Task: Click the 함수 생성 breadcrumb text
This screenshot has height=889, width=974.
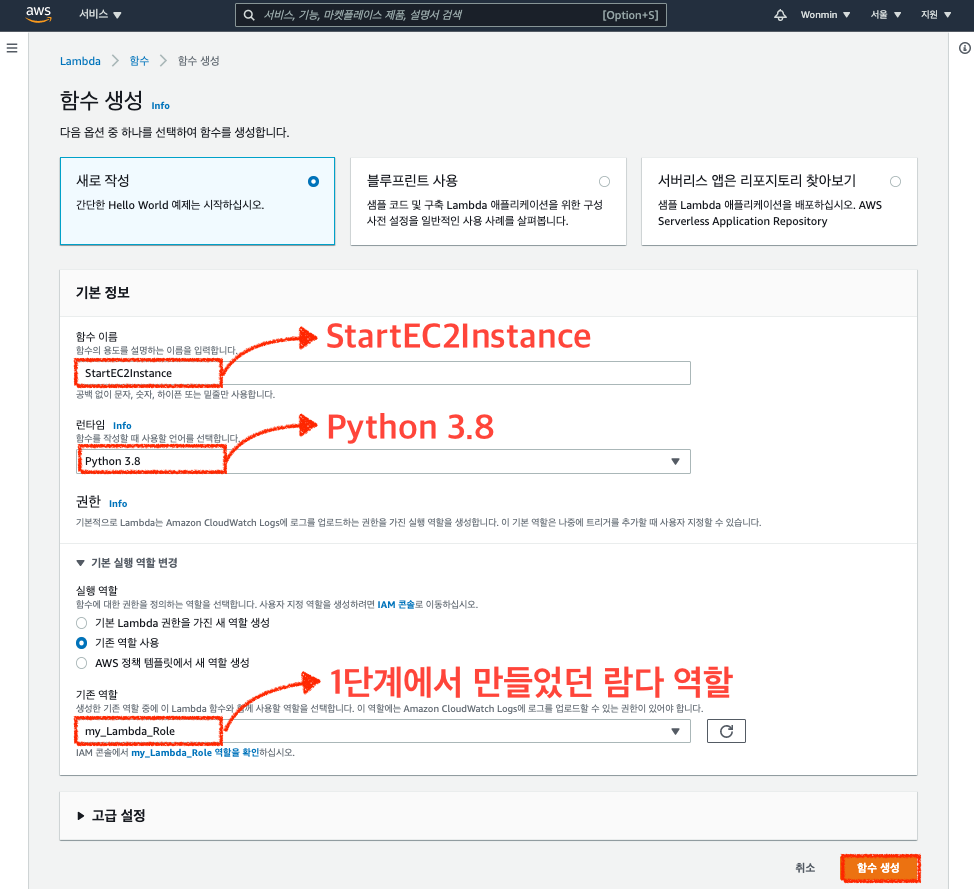Action: point(199,61)
